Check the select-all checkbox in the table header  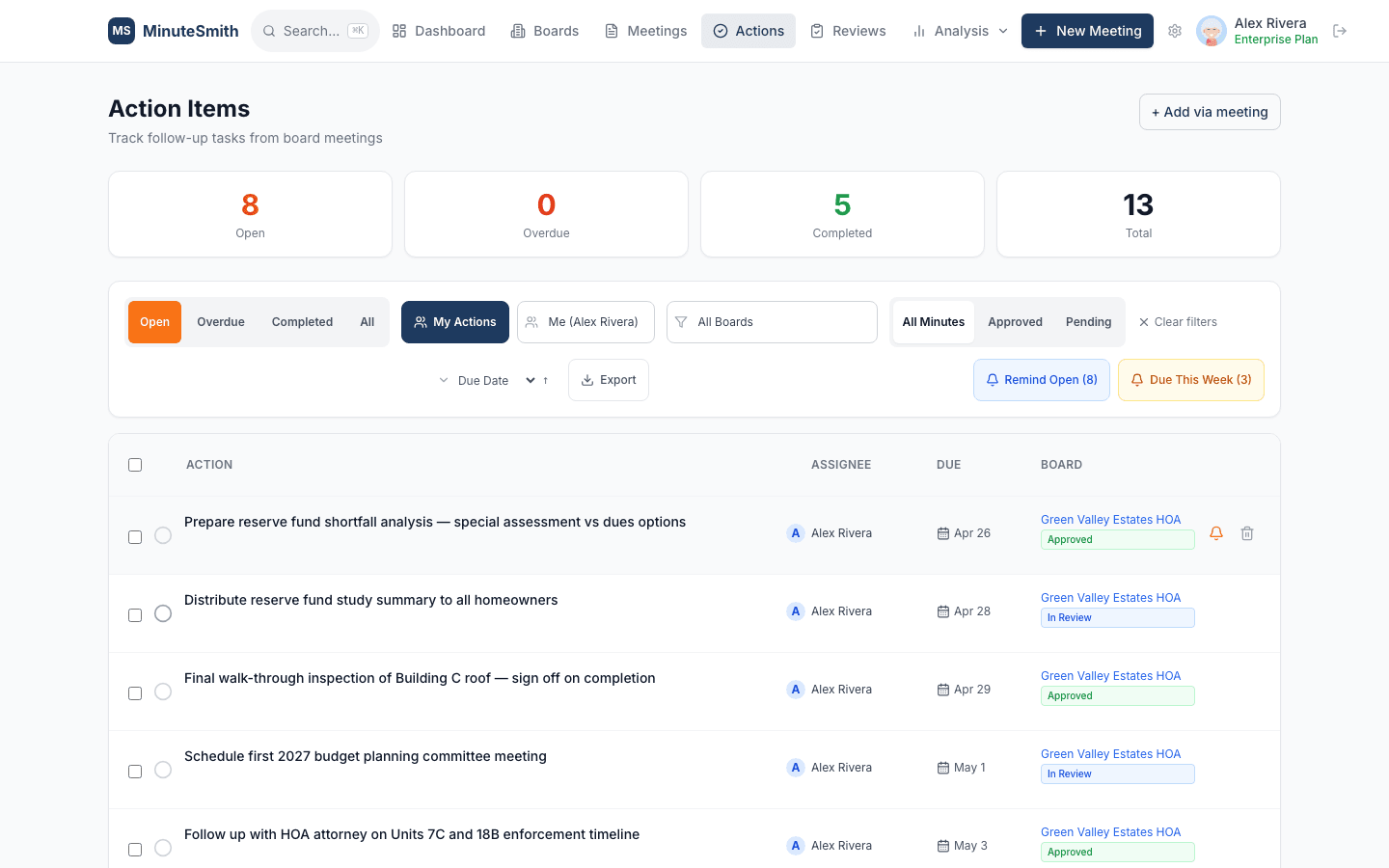point(134,464)
